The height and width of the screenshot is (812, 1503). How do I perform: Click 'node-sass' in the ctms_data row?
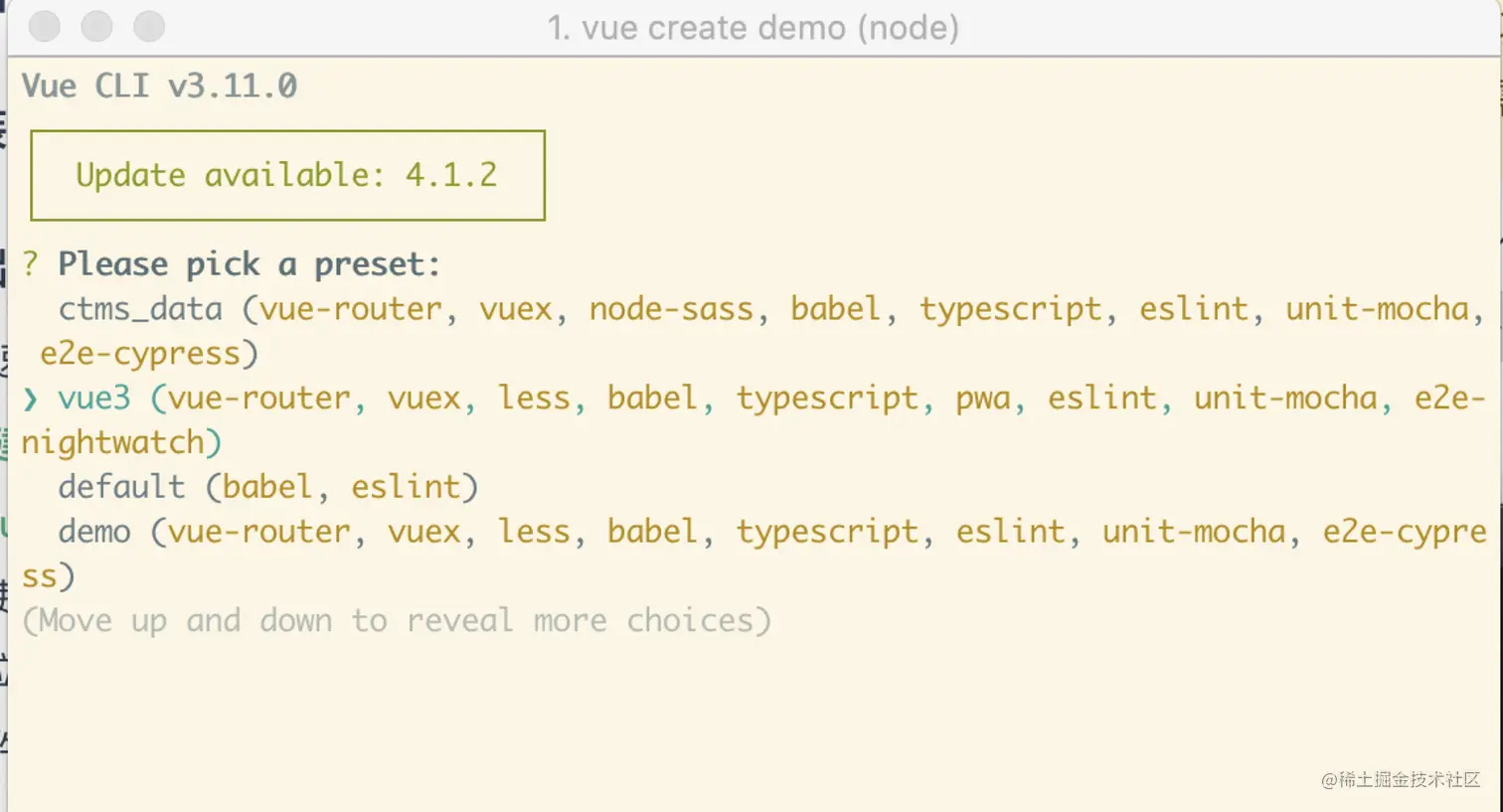tap(671, 309)
